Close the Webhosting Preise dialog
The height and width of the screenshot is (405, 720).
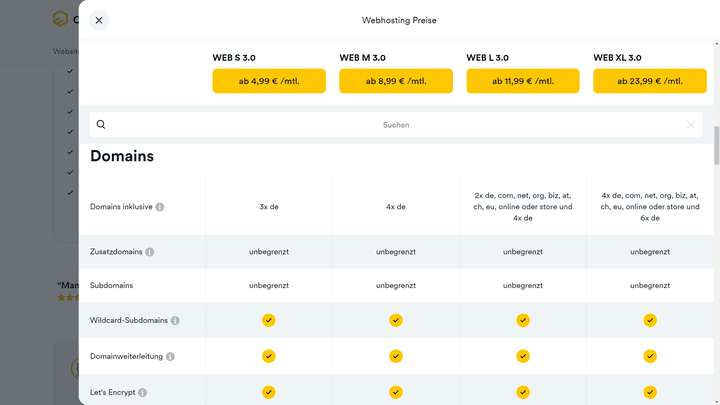click(98, 20)
